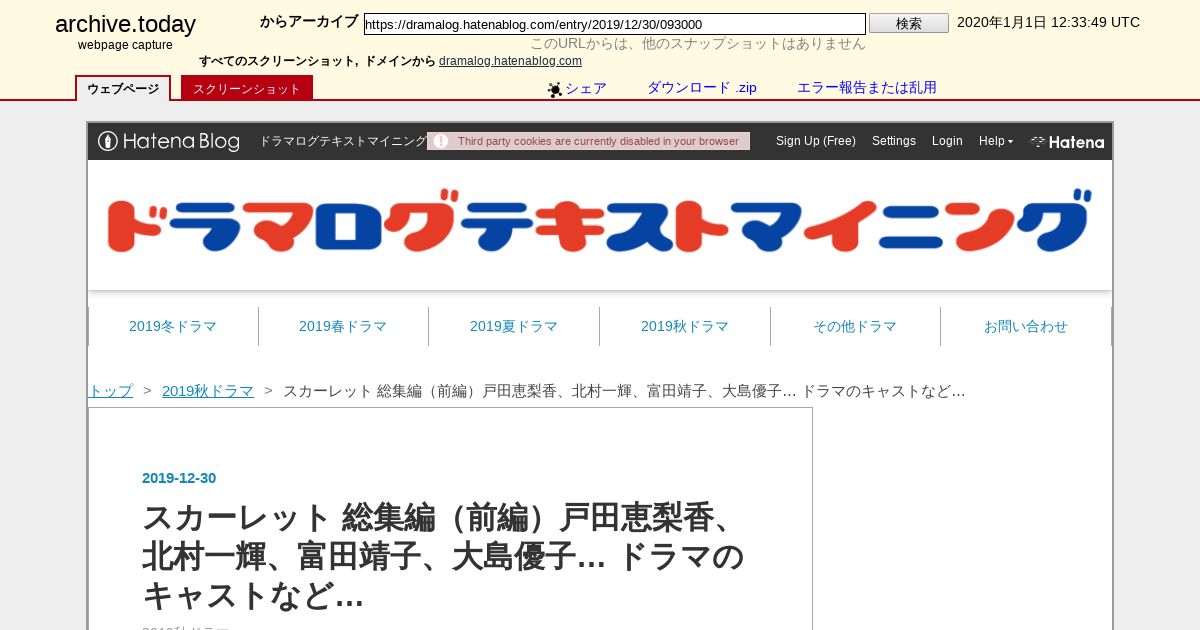The image size is (1200, 630).
Task: Switch to the スクリーンショット tab
Action: 247,88
